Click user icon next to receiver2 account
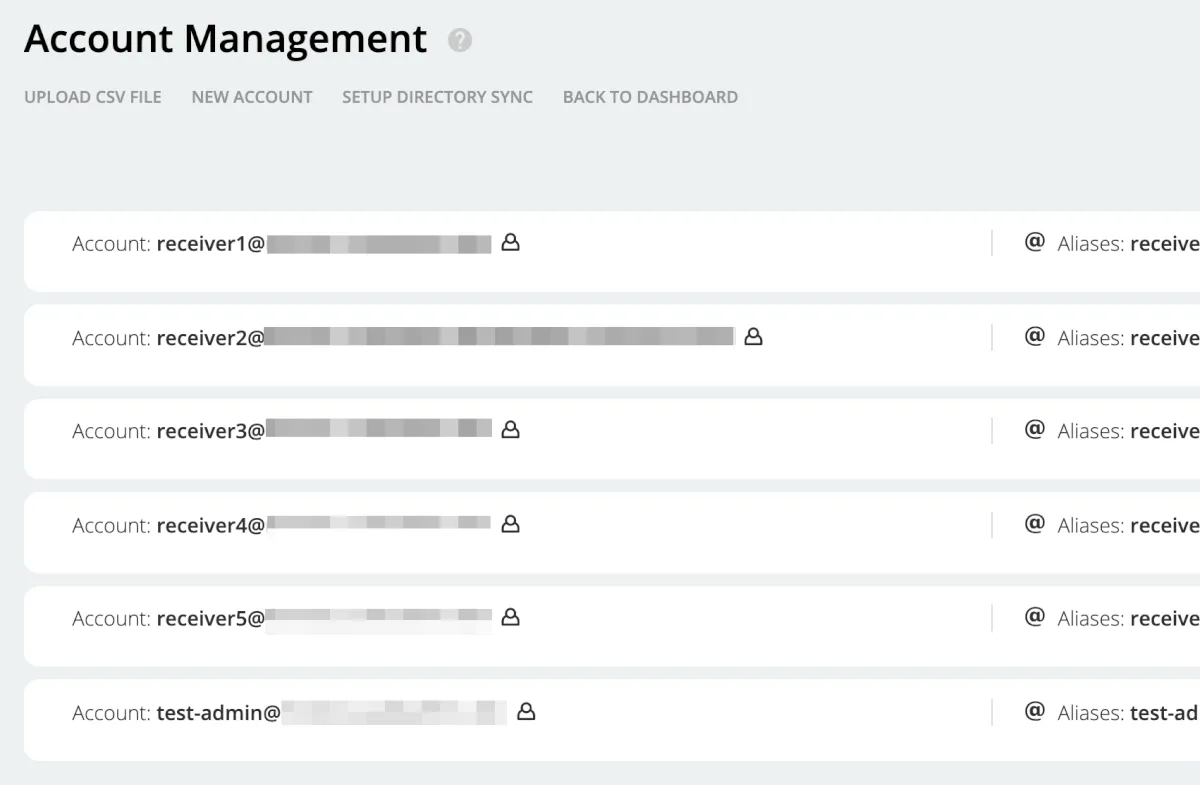The image size is (1200, 785). click(x=753, y=337)
